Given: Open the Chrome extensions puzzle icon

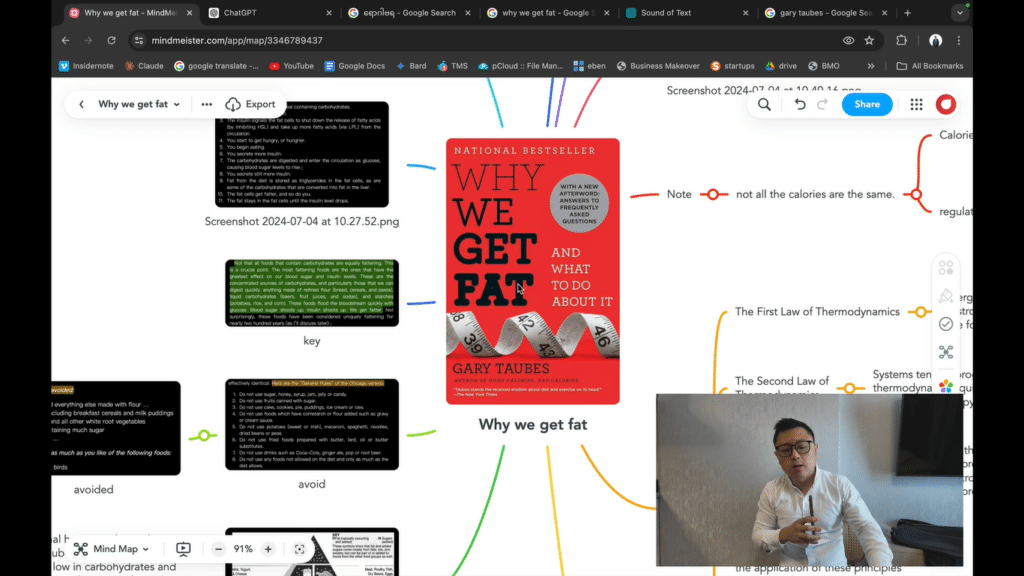Looking at the screenshot, I should coord(901,40).
